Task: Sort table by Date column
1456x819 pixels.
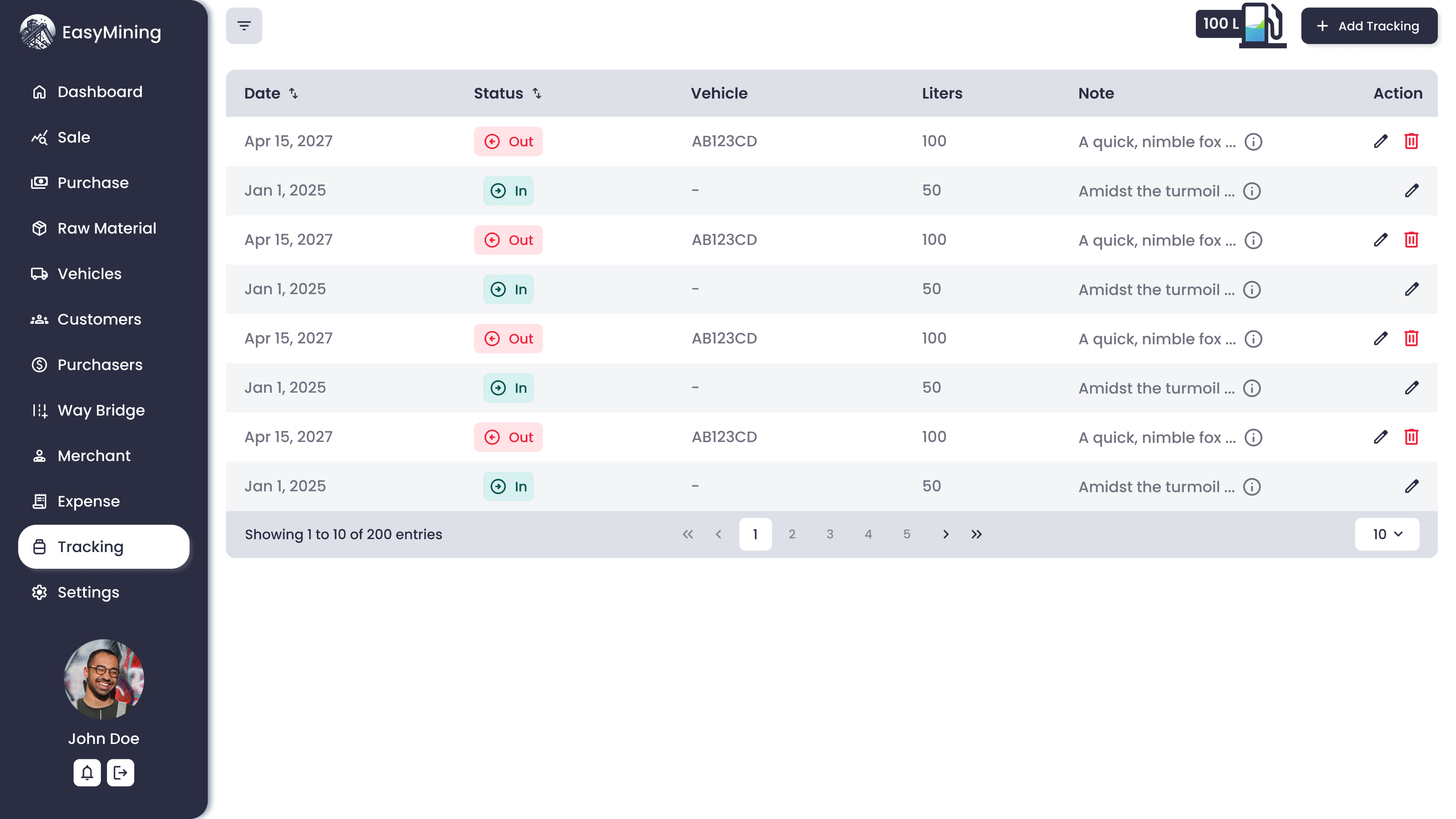Action: coord(293,93)
